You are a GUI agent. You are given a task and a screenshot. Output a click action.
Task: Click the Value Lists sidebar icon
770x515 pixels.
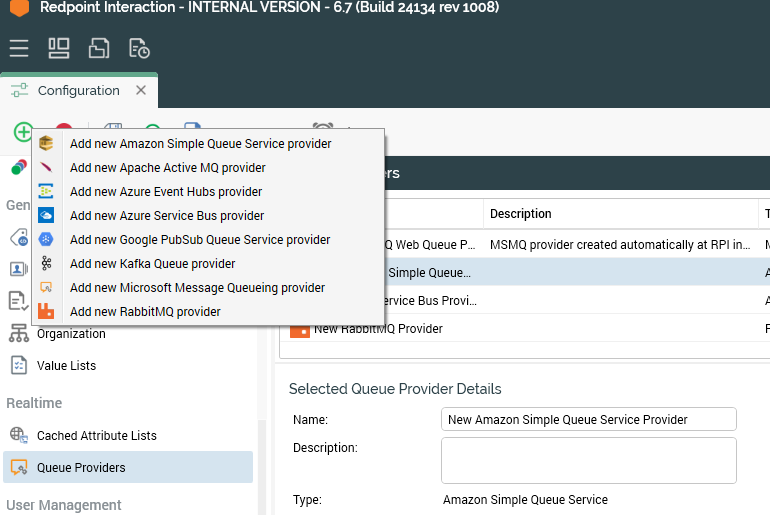tap(18, 366)
